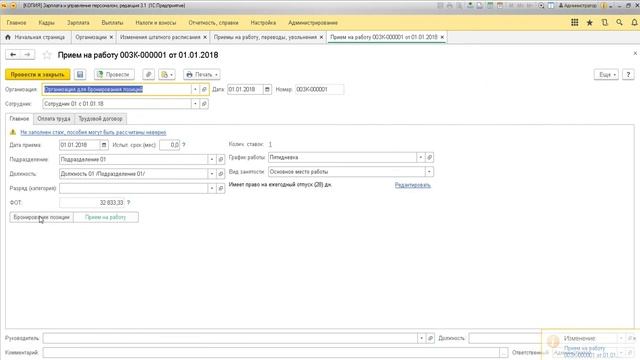The height and width of the screenshot is (360, 640).
Task: Open calculator icon in title bar
Action: point(490,6)
